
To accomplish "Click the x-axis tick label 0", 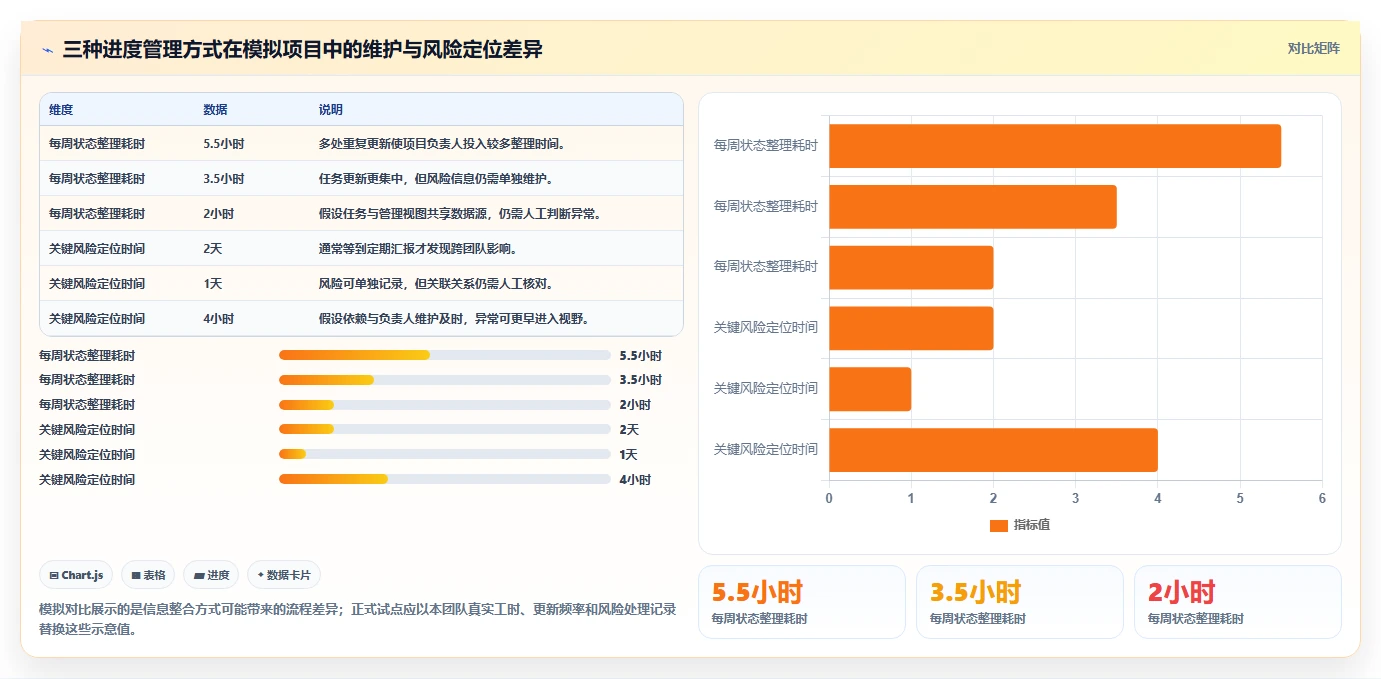I will pos(829,498).
